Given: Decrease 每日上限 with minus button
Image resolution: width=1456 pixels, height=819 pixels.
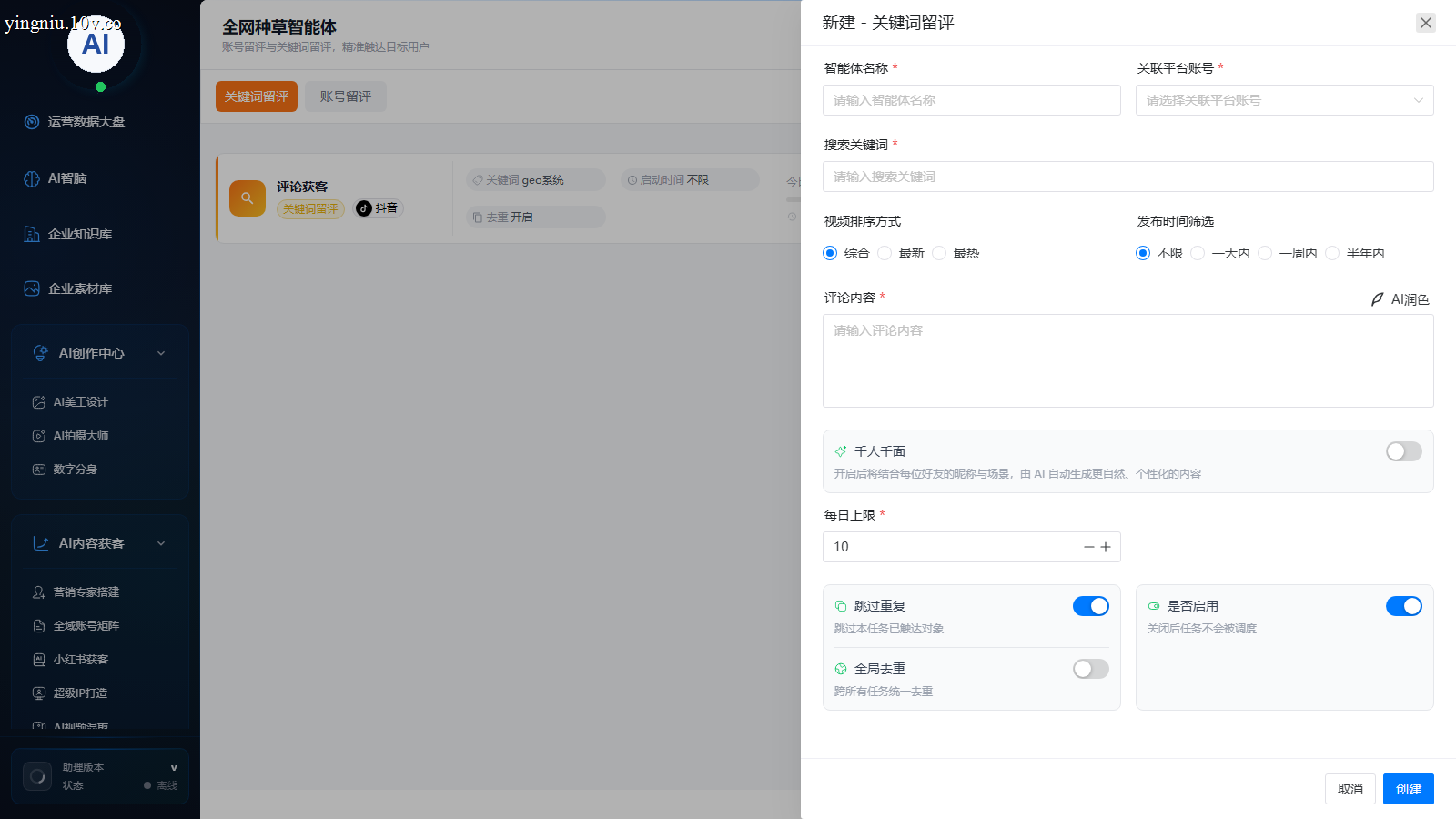Looking at the screenshot, I should pos(1089,547).
